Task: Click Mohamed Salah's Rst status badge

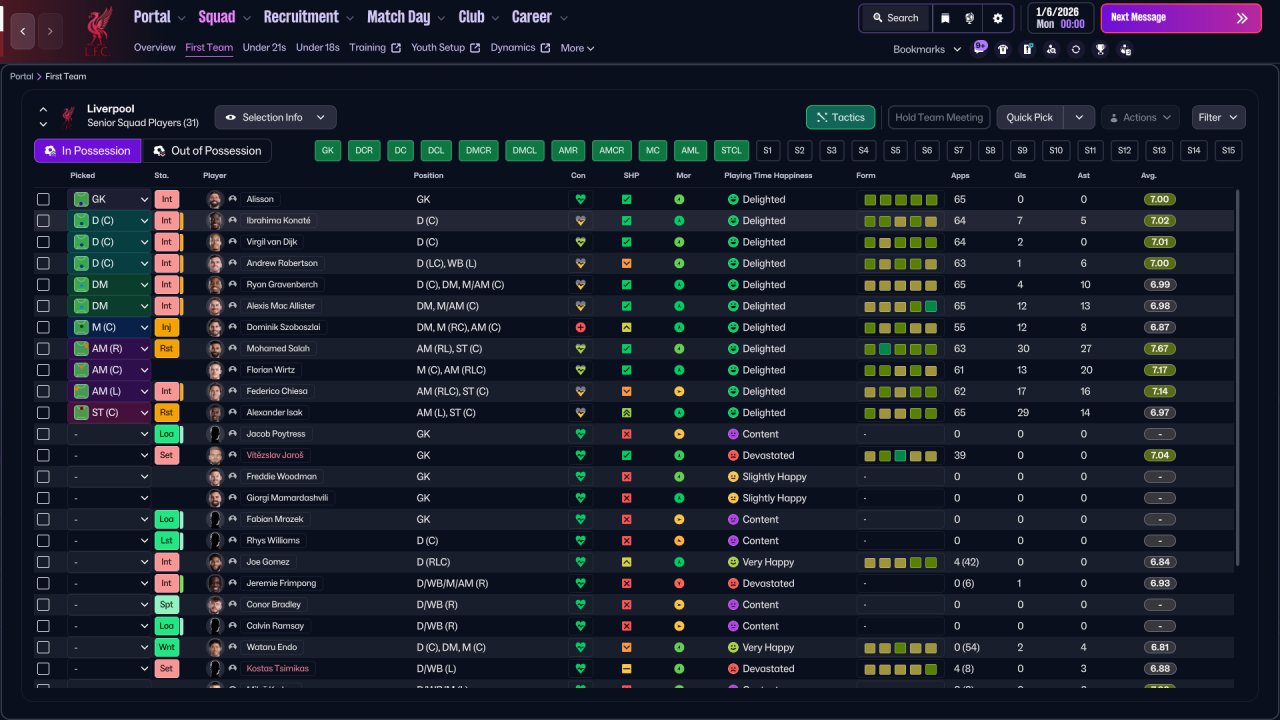Action: tap(167, 348)
